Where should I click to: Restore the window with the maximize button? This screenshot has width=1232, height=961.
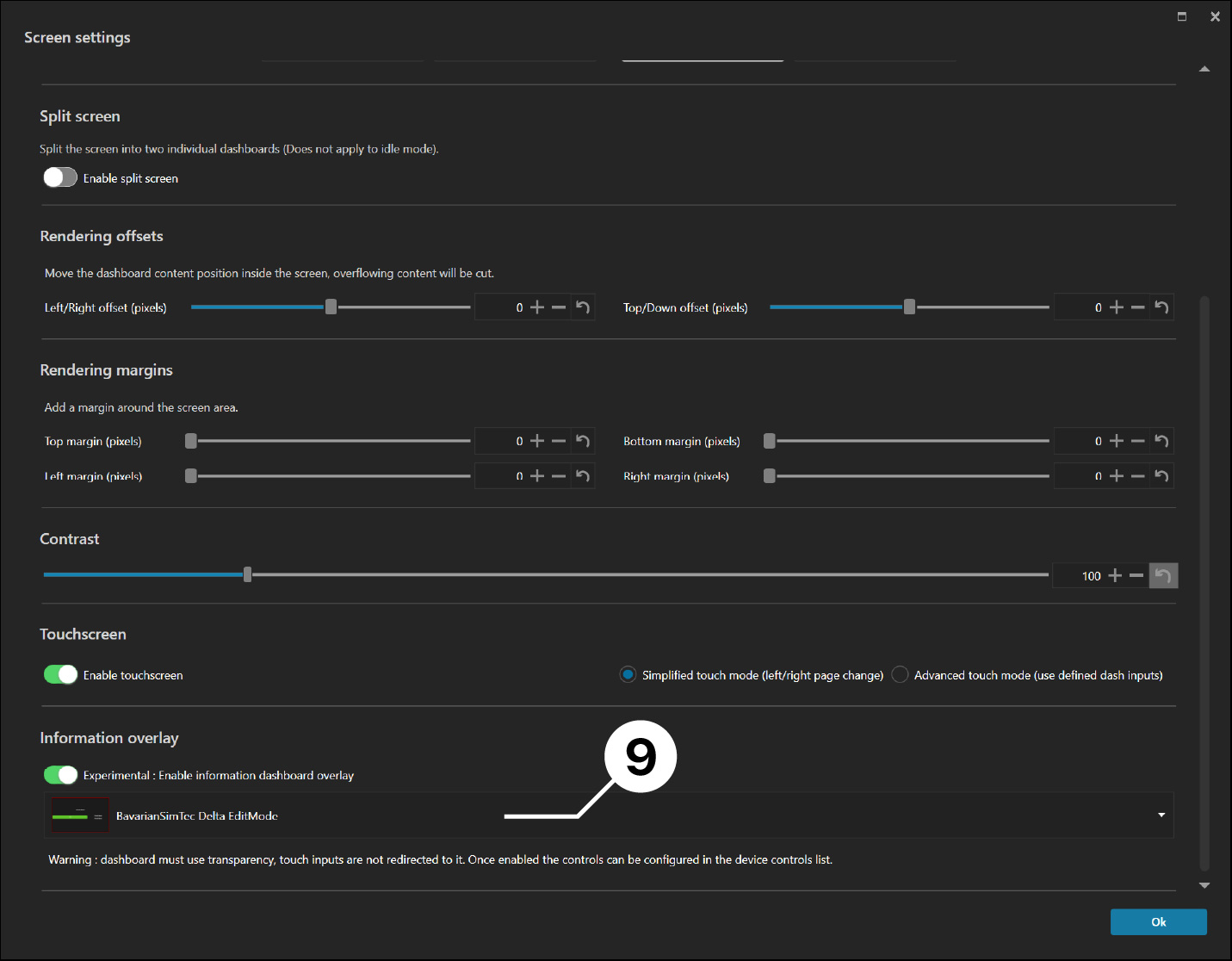tap(1181, 15)
